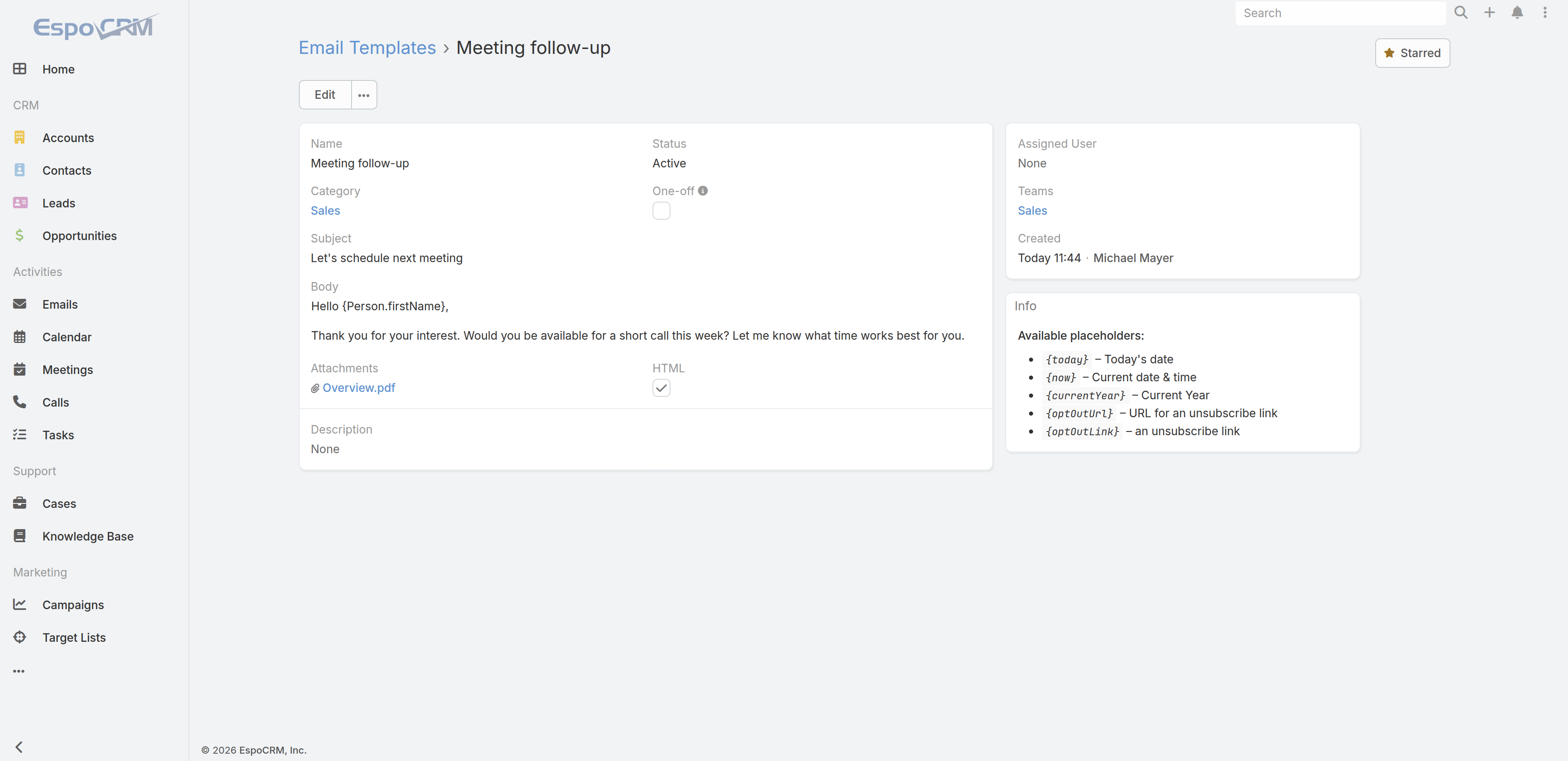The width and height of the screenshot is (1568, 761).
Task: Open the dropdown next to Edit
Action: pyautogui.click(x=364, y=95)
